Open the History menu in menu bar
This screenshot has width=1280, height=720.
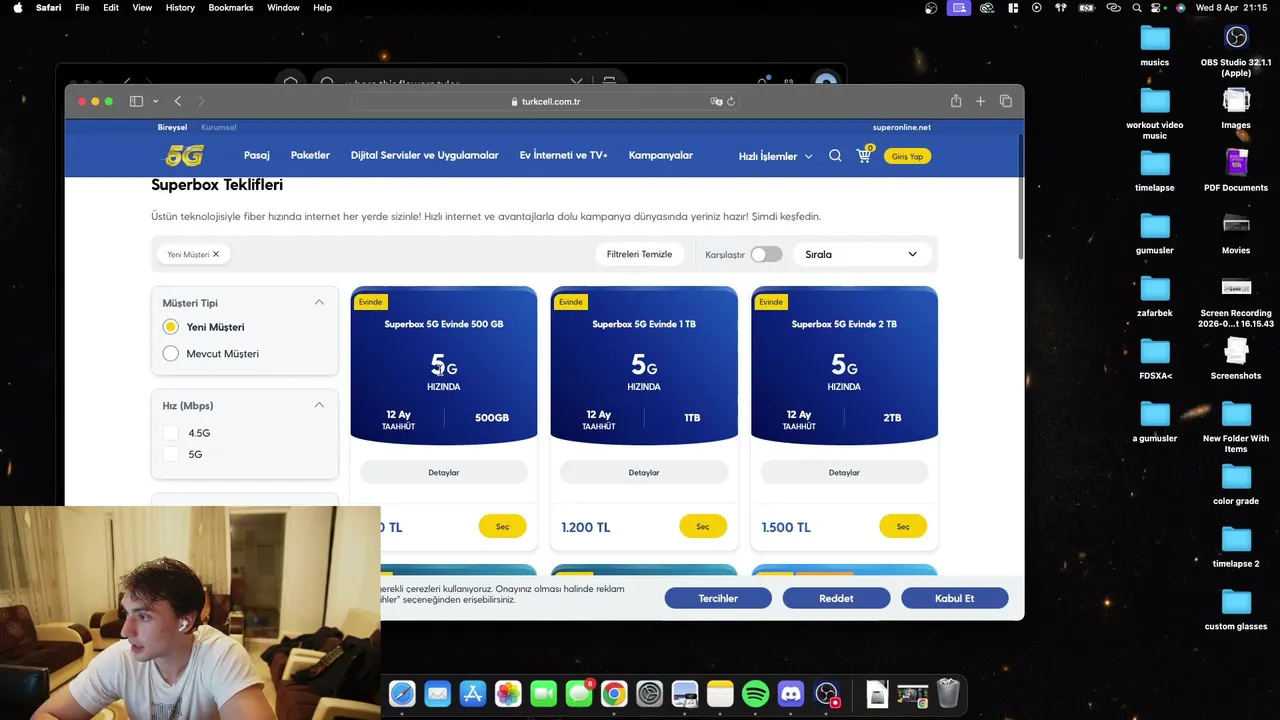pyautogui.click(x=180, y=7)
